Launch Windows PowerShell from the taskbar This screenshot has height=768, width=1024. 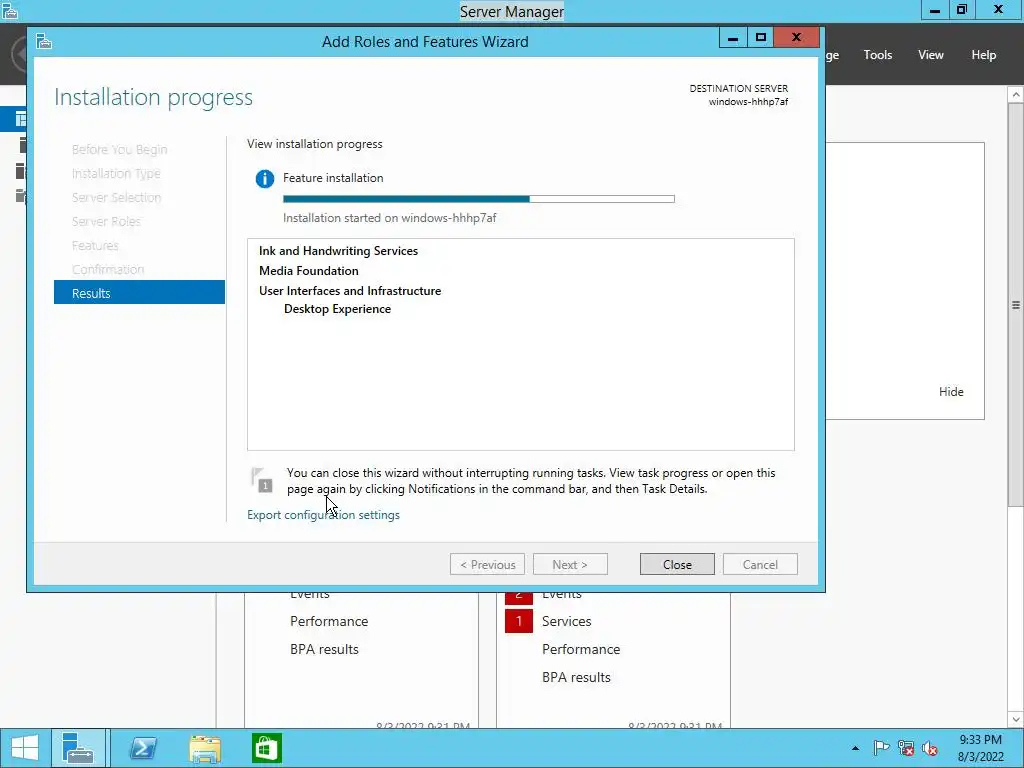pos(143,748)
